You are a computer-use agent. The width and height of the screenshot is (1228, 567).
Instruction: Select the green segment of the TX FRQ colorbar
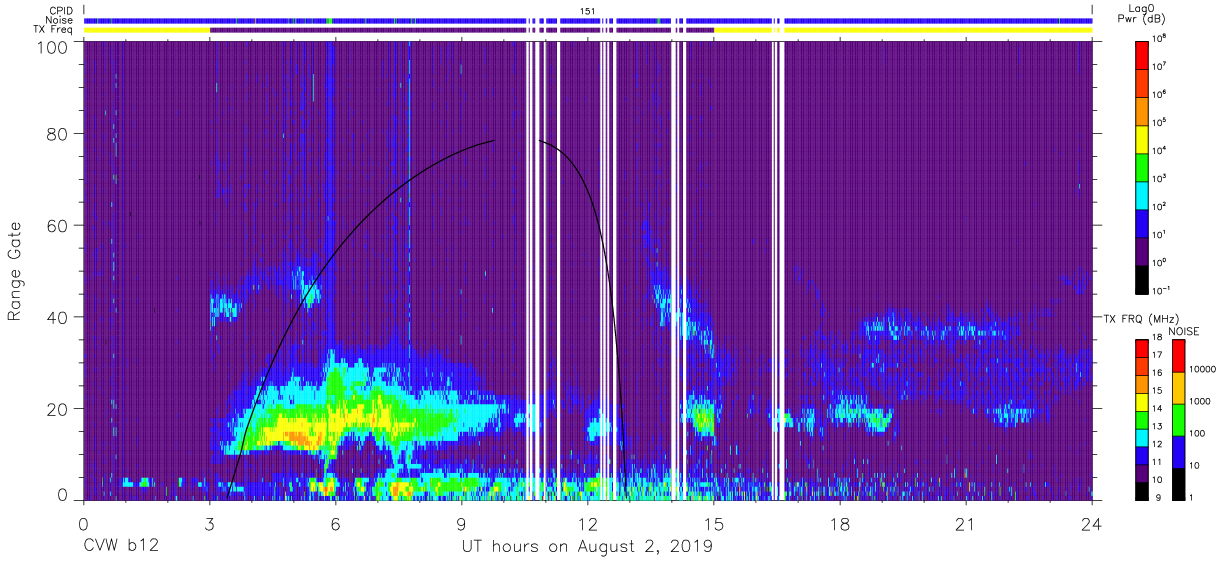coord(1143,420)
